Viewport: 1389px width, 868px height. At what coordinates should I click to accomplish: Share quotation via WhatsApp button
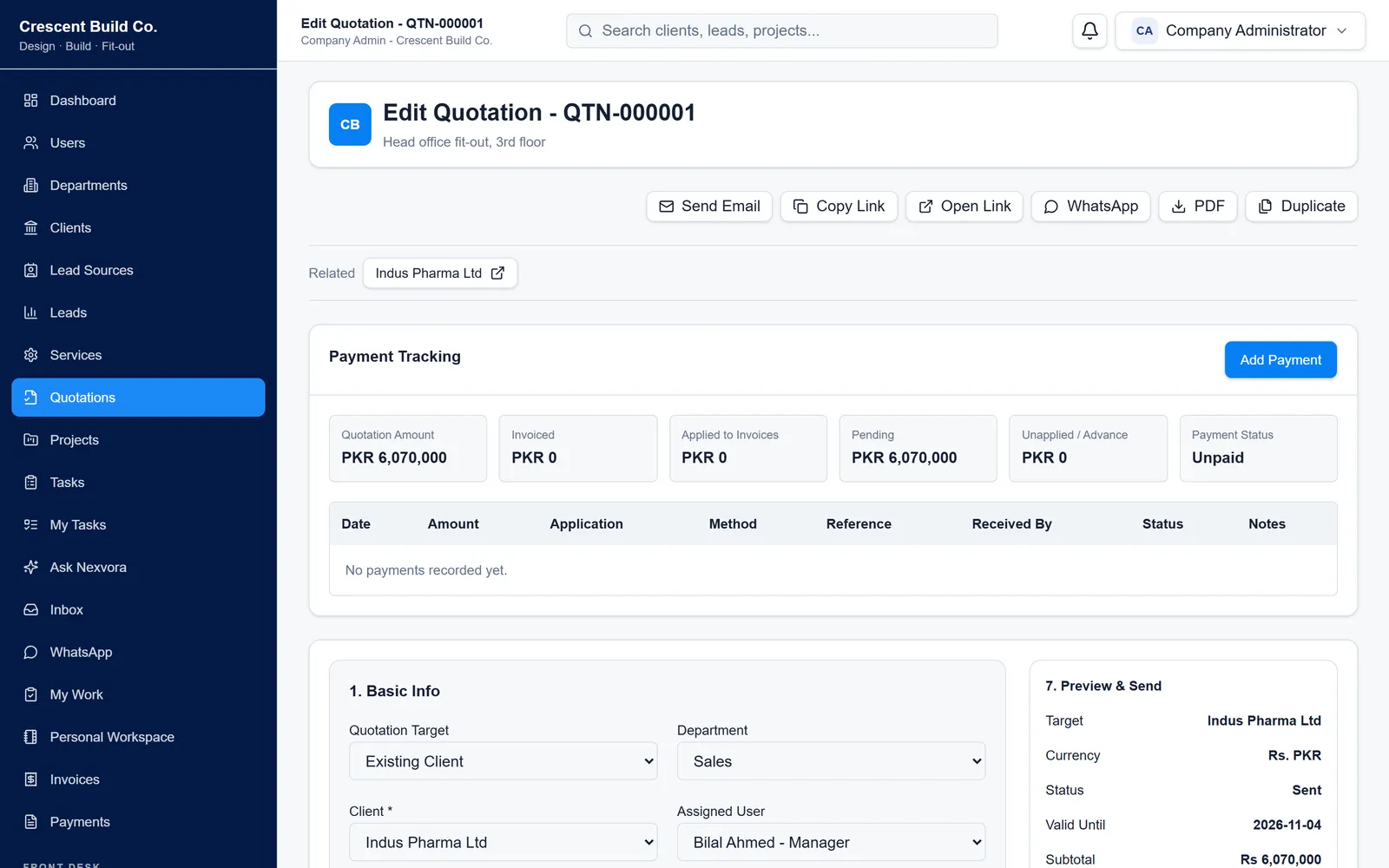(x=1090, y=207)
